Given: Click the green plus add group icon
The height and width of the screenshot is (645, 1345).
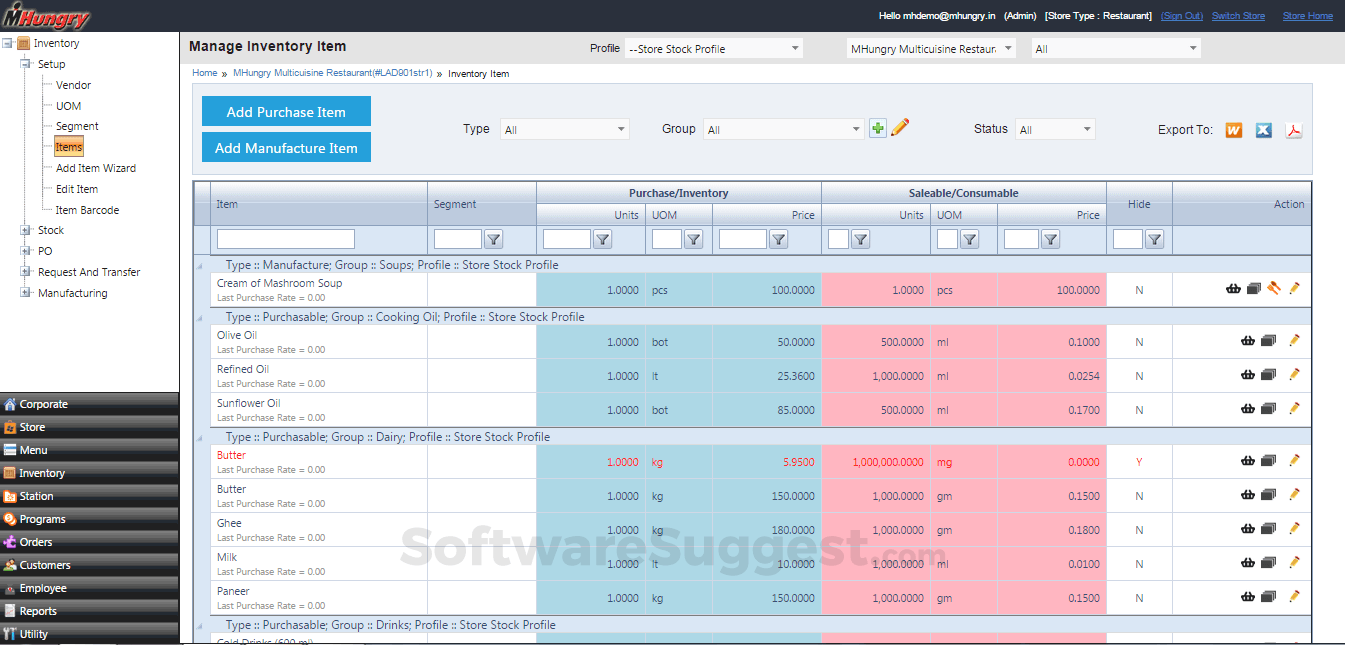Looking at the screenshot, I should (x=877, y=128).
